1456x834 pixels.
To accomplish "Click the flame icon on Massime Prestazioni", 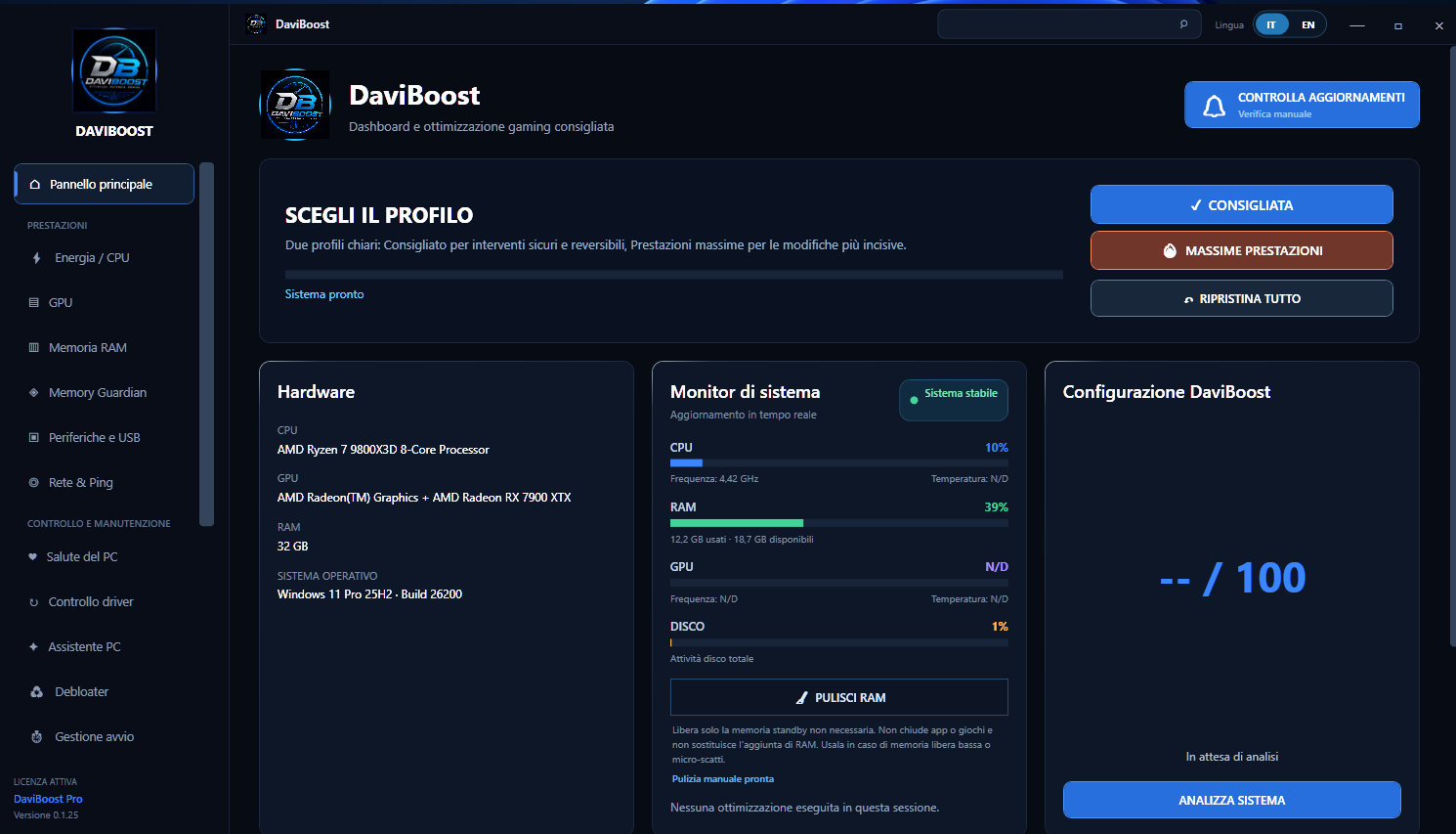I will (x=1170, y=251).
